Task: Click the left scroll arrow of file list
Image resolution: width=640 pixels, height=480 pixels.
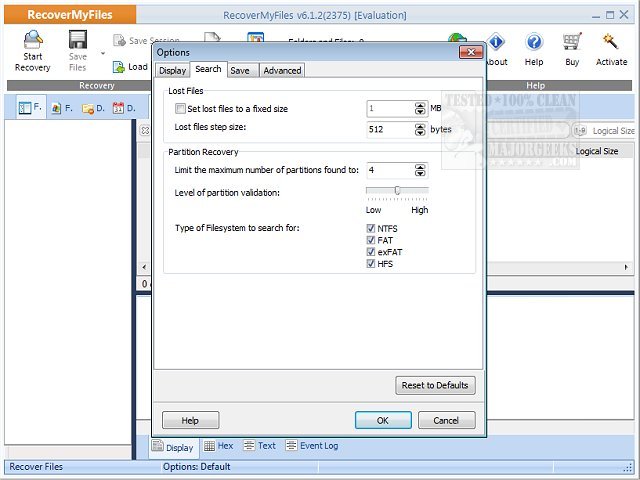Action: point(144,267)
